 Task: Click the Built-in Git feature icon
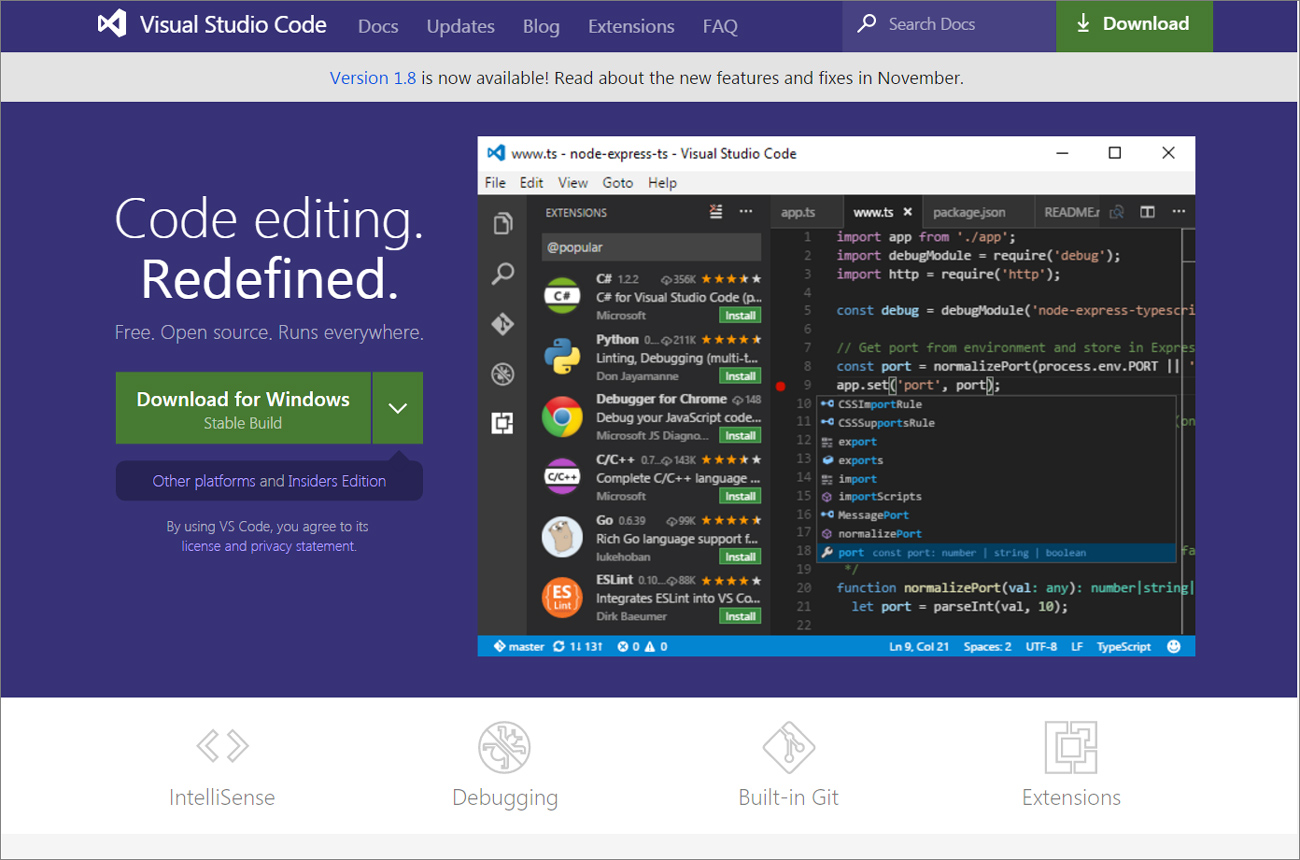[789, 747]
